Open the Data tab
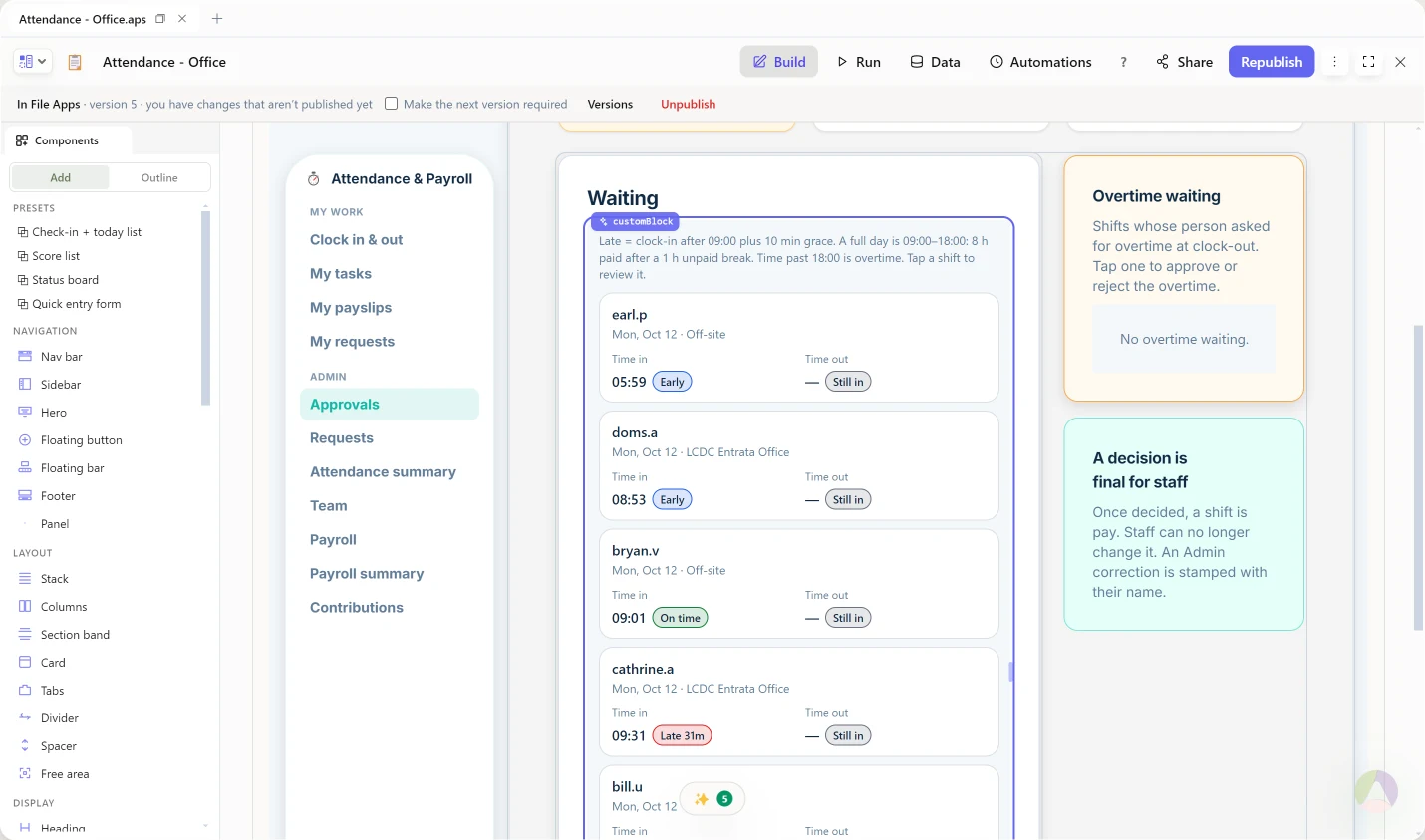 [x=935, y=62]
